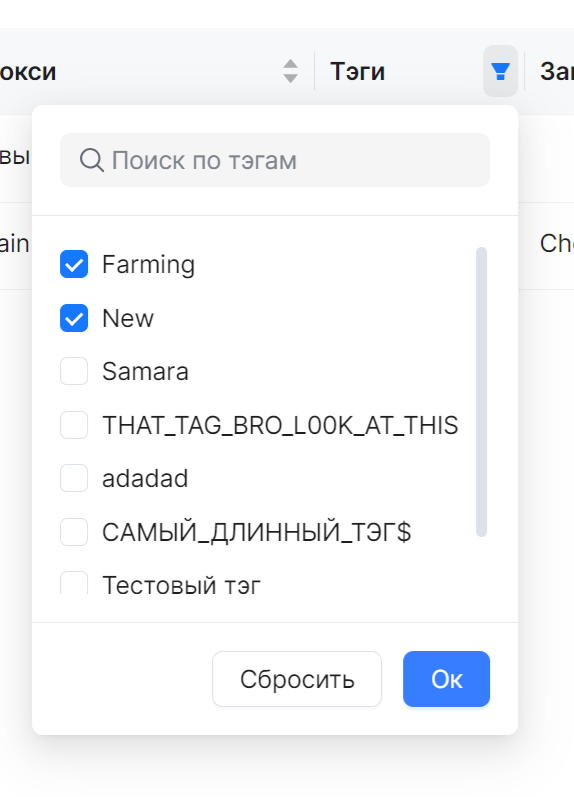Click the blue filter funnel icon
This screenshot has height=797, width=574.
click(500, 71)
